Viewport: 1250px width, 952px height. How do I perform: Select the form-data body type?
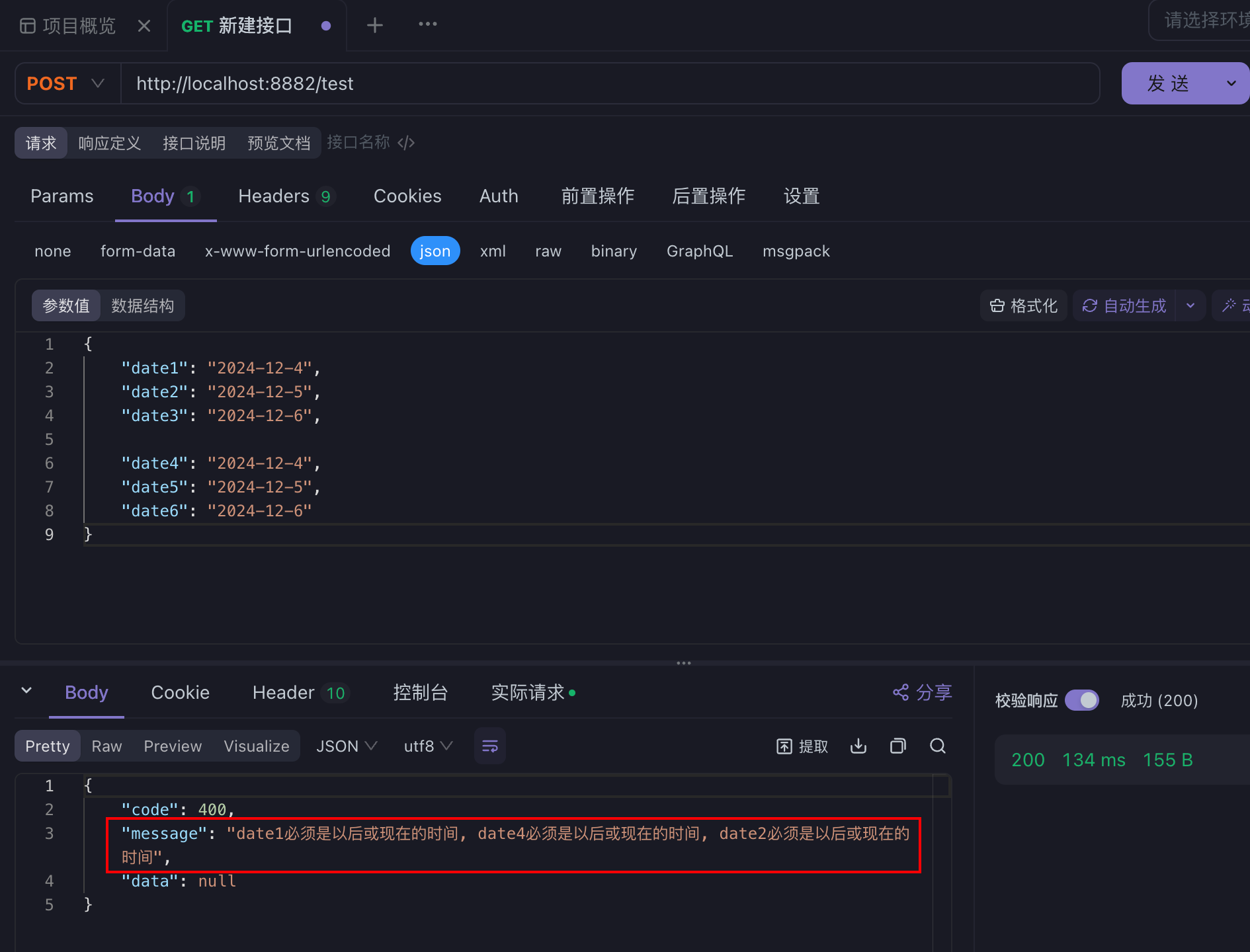point(138,251)
